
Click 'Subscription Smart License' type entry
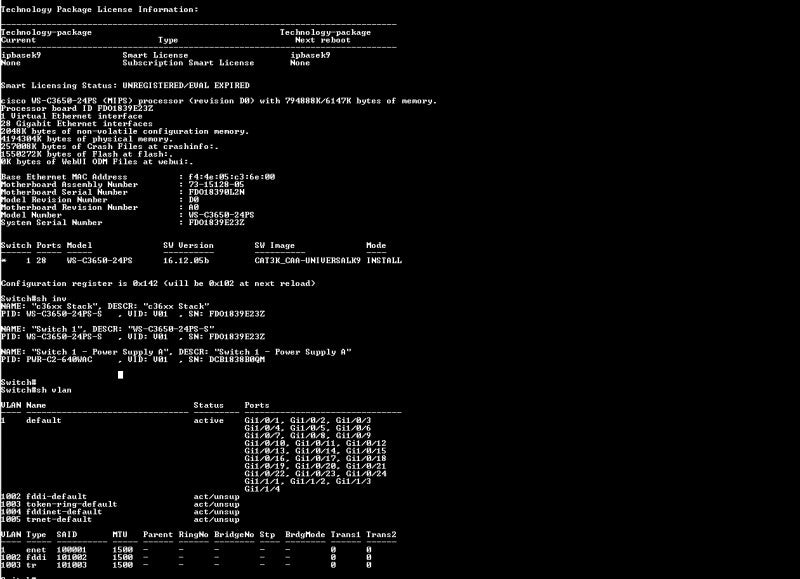pos(188,63)
